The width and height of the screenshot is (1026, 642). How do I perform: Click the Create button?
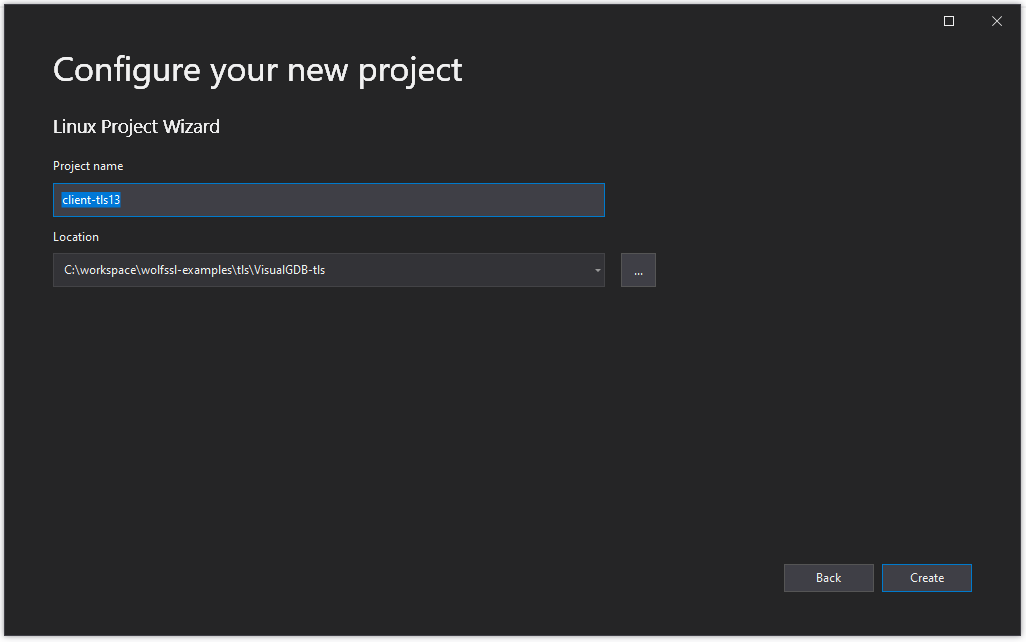[927, 578]
